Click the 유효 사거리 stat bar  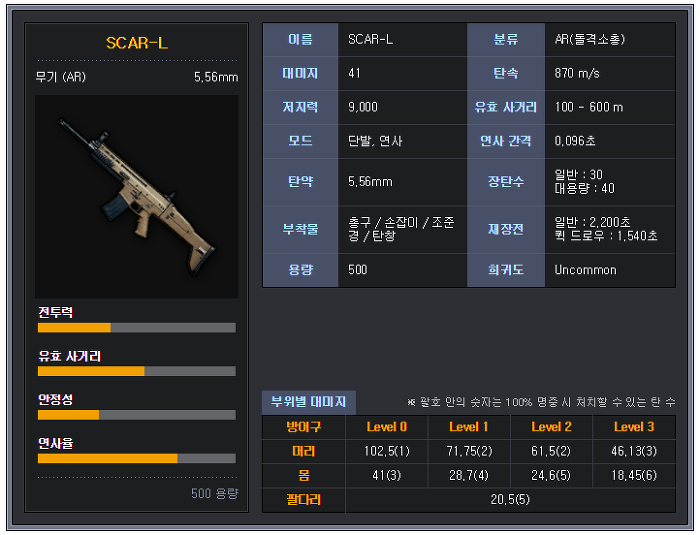click(x=137, y=371)
